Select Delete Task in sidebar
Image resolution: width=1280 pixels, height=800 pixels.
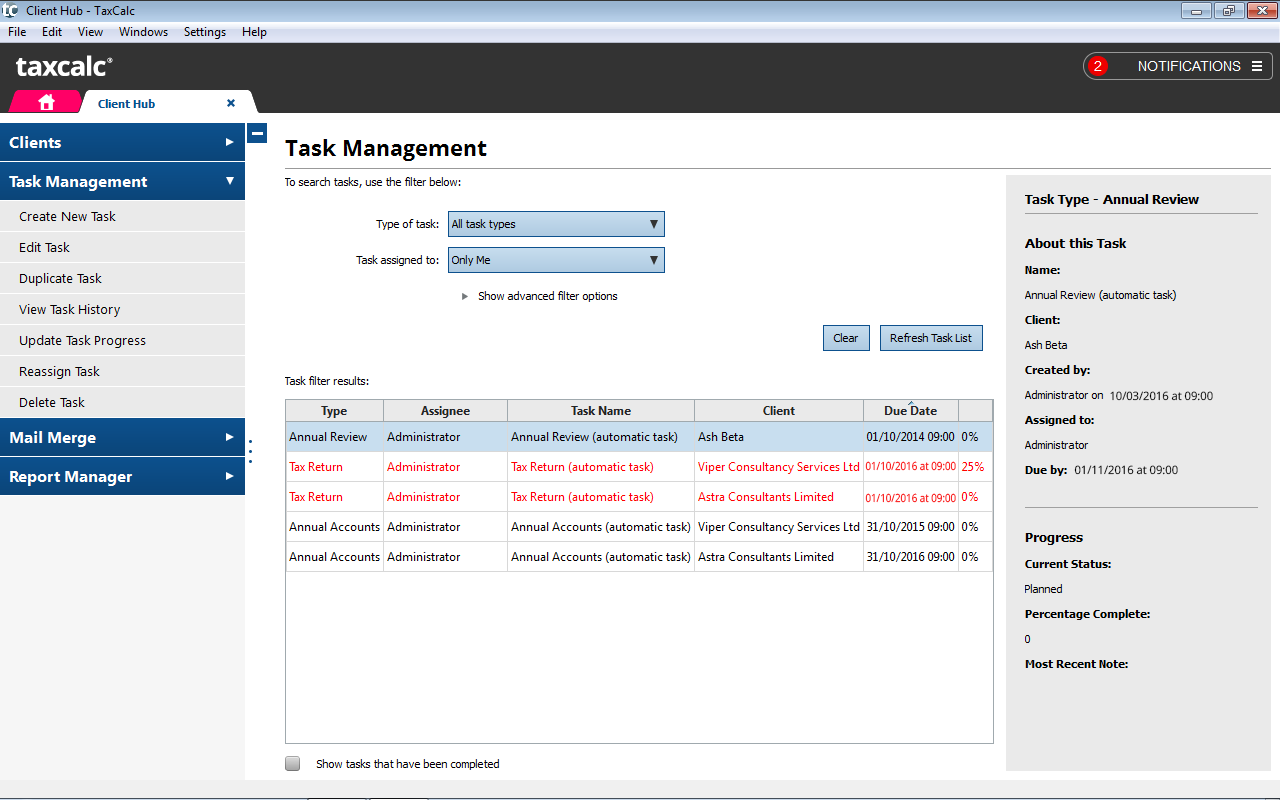pyautogui.click(x=122, y=402)
